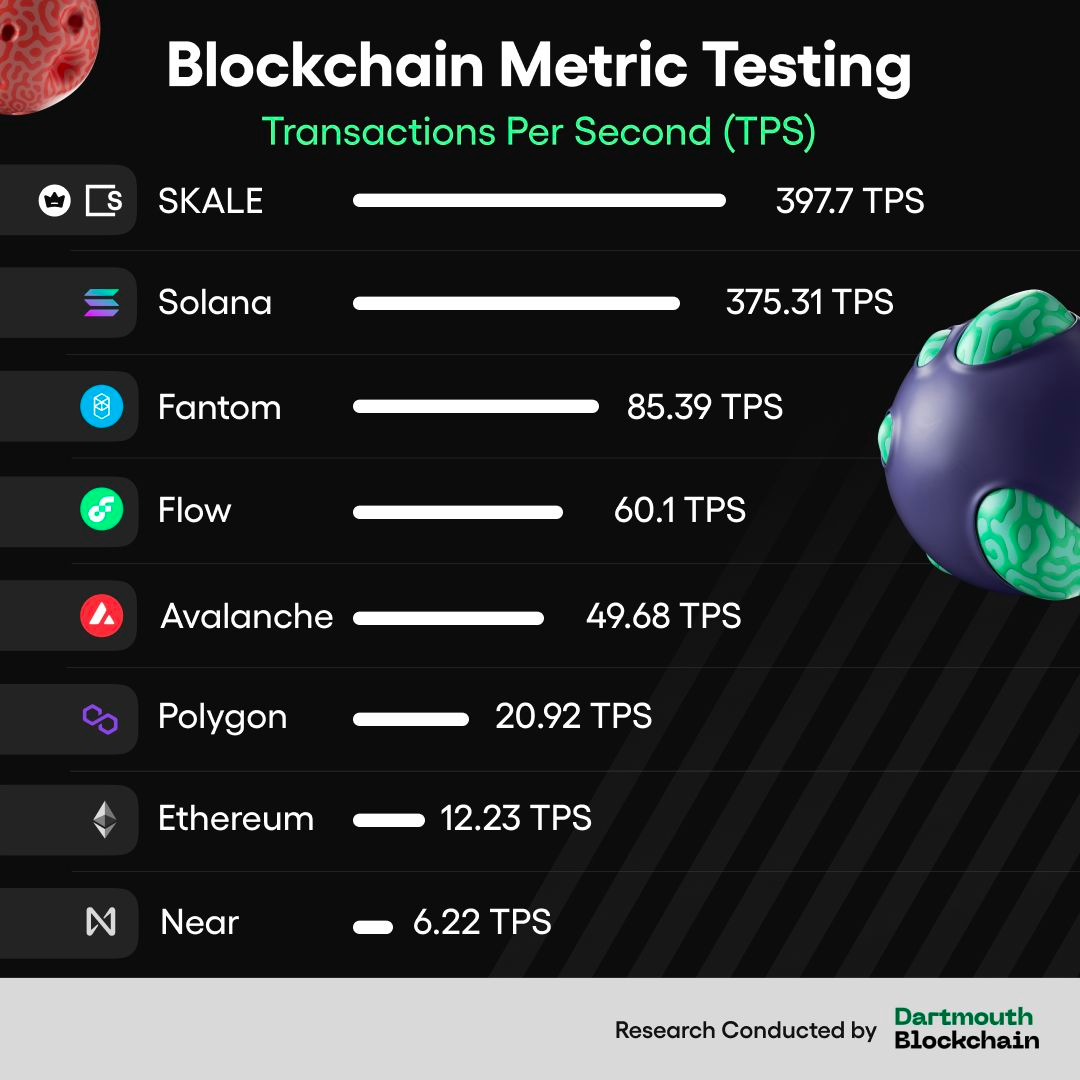Click the red coral sphere graphic

pyautogui.click(x=47, y=54)
